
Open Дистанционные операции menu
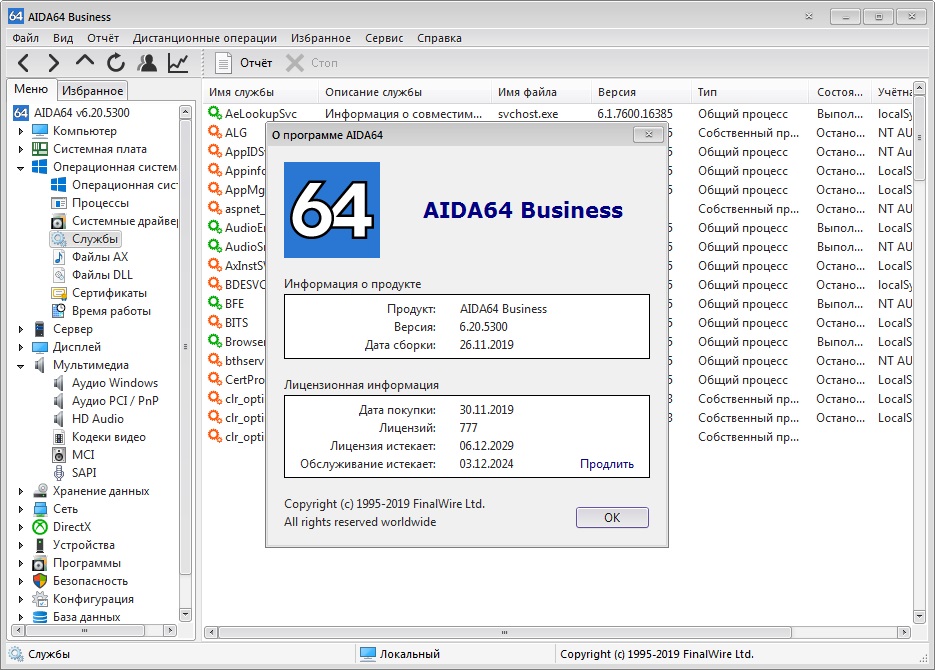tap(205, 38)
